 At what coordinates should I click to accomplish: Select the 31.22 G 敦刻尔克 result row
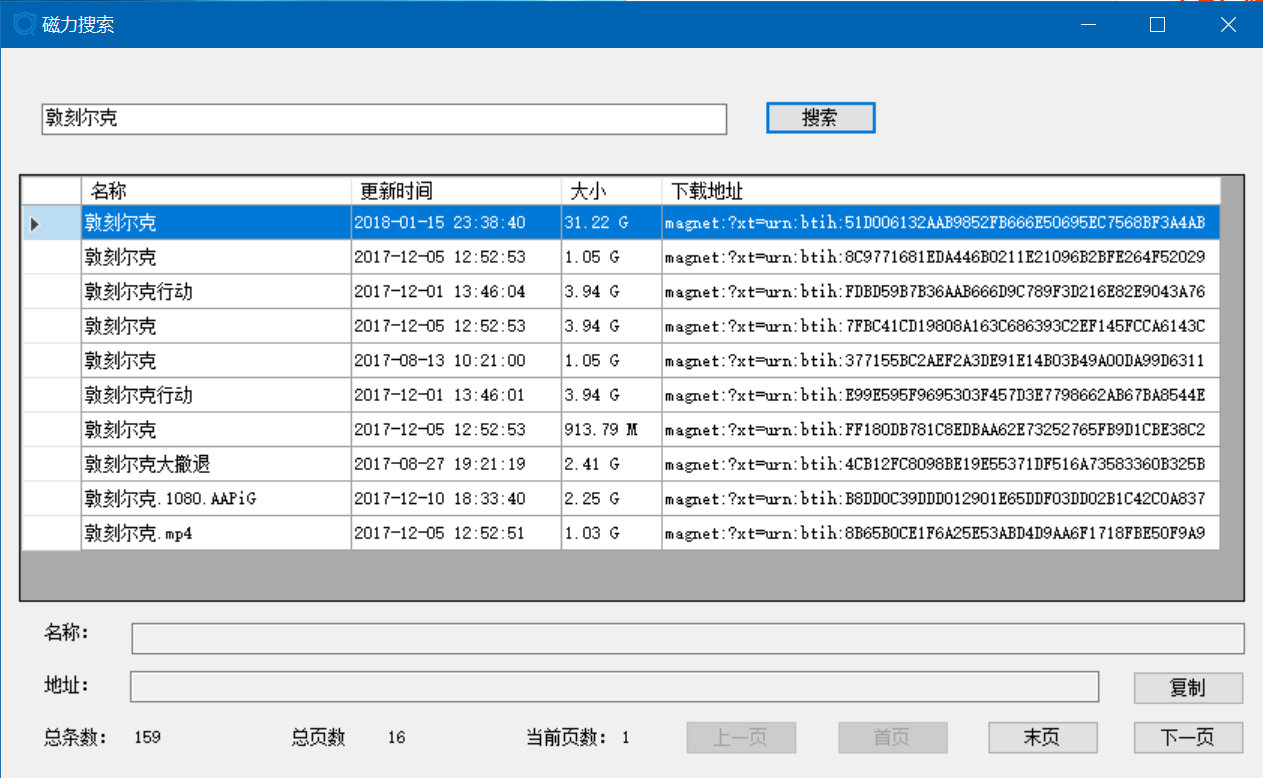click(215, 223)
